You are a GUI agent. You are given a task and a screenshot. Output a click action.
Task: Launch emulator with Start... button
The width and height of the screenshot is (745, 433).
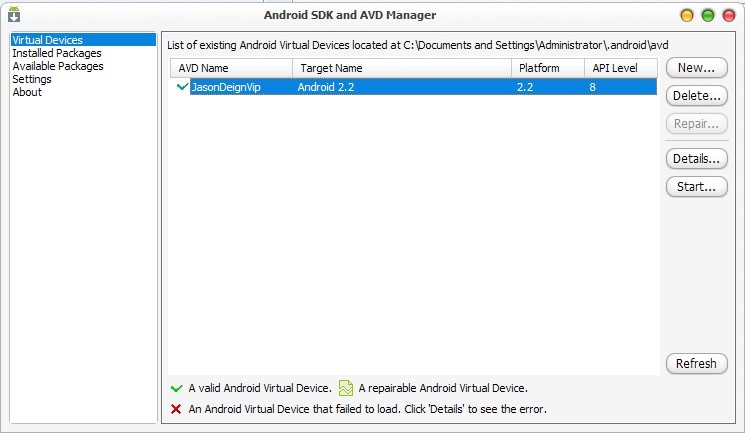coord(696,186)
